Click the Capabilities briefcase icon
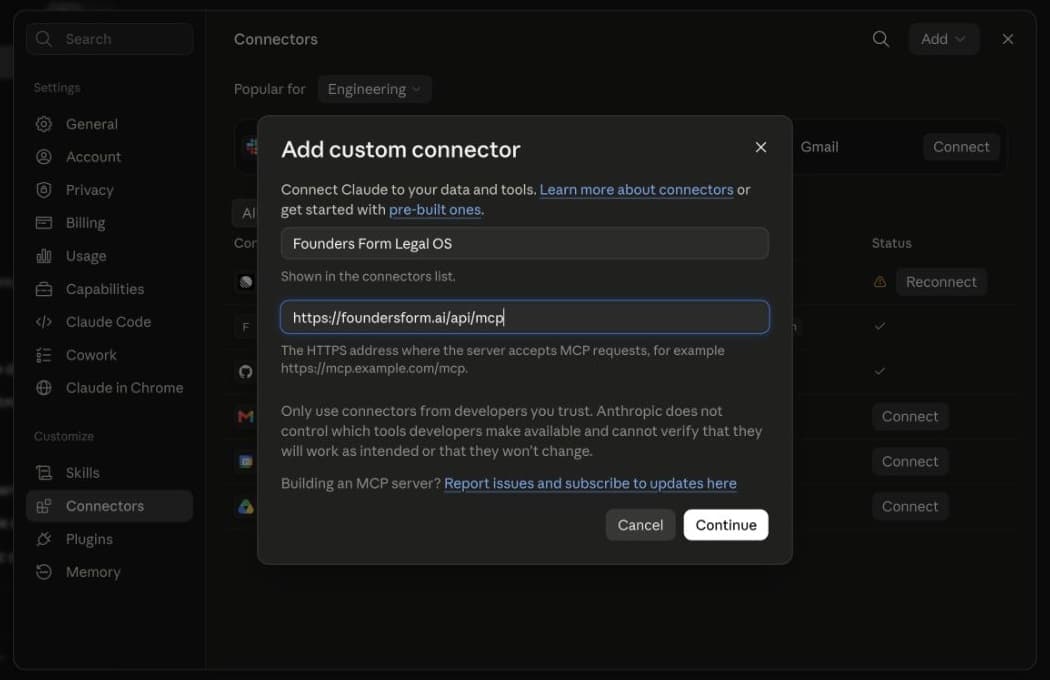 tap(44, 289)
